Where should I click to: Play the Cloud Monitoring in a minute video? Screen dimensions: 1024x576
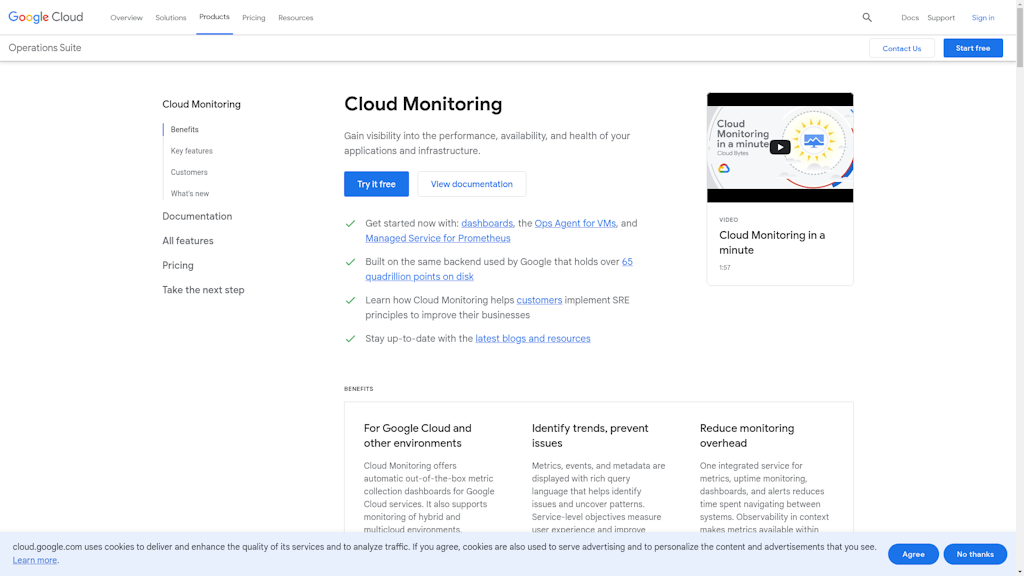[x=780, y=146]
